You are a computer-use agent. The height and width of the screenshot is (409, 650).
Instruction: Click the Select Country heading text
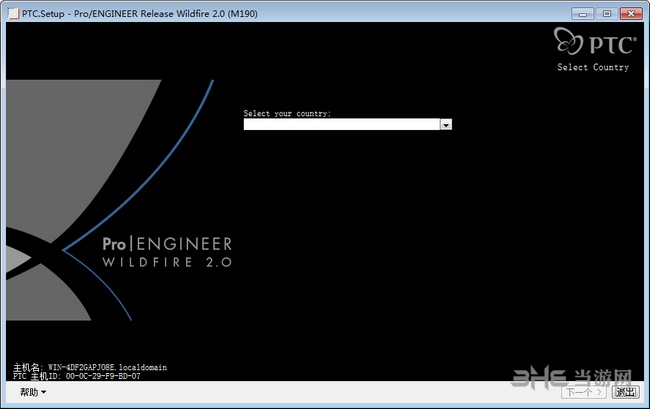point(593,67)
